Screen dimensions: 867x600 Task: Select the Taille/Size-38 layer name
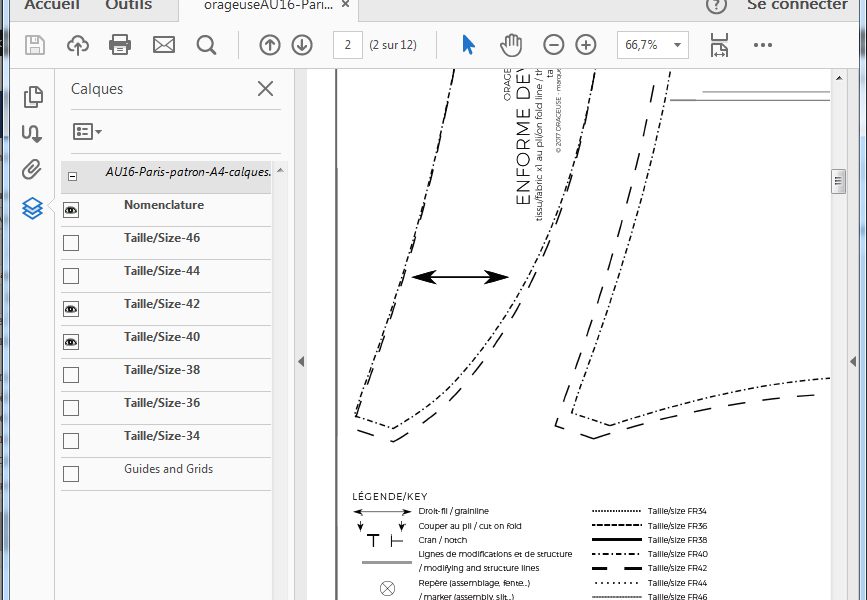[x=162, y=370]
